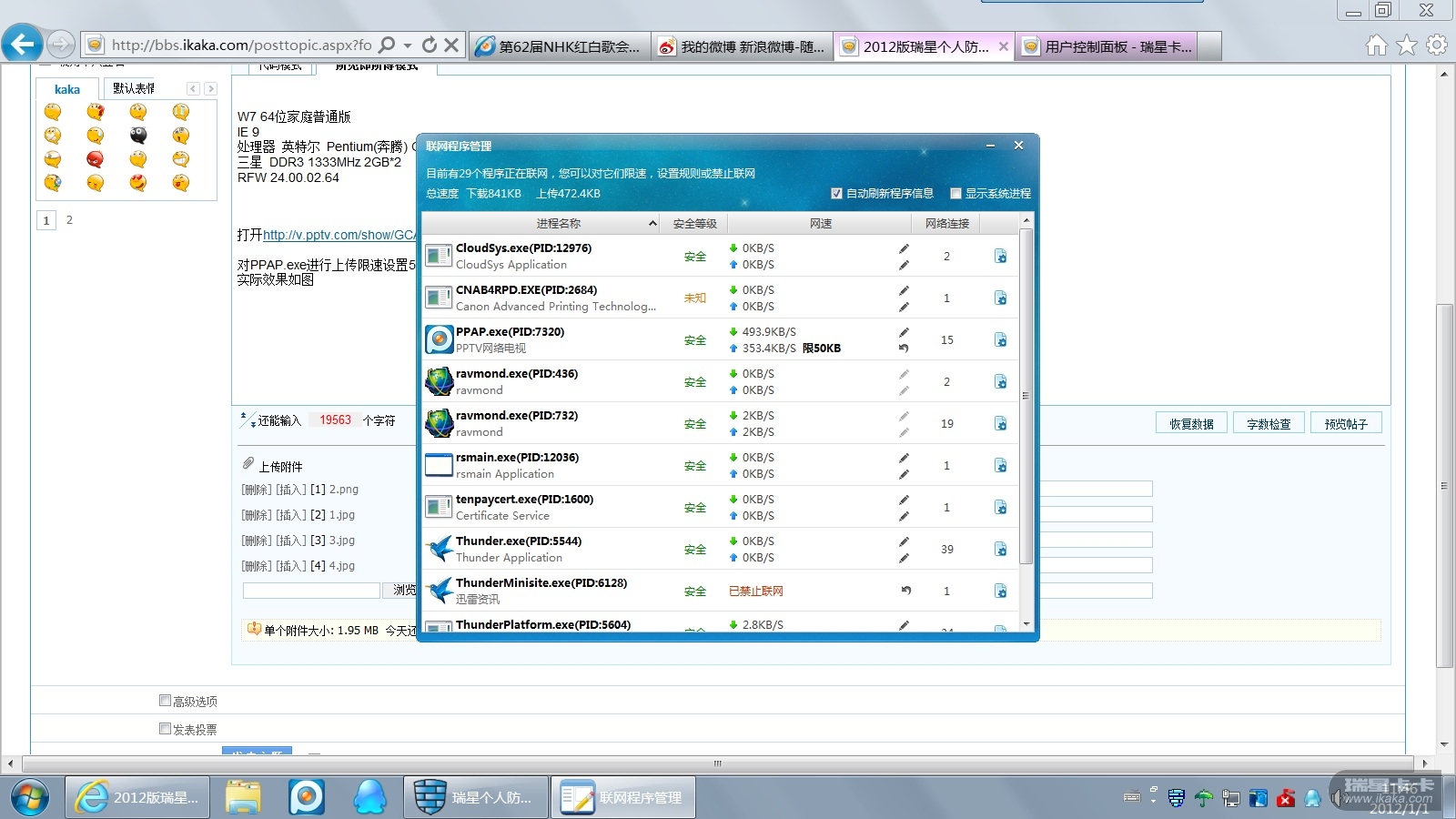The height and width of the screenshot is (819, 1456).
Task: Open connection details for ravmond.exe PID 732
Action: tap(1000, 424)
